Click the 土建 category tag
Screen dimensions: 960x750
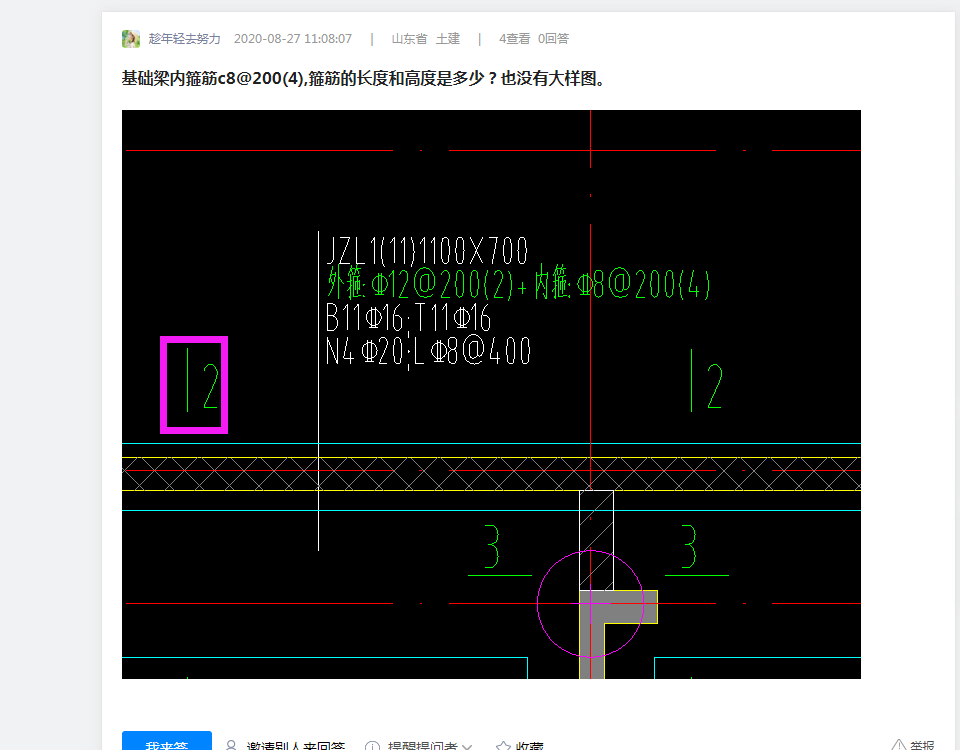coord(448,39)
